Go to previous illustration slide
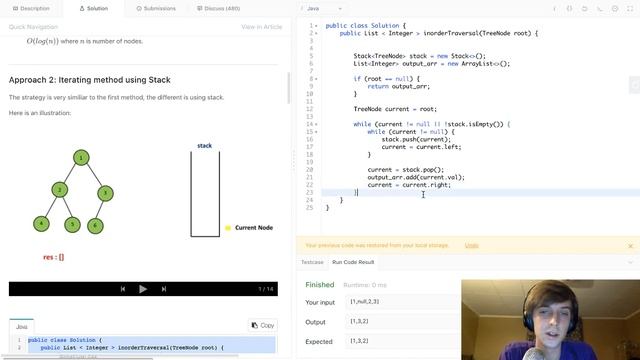 [x=123, y=289]
